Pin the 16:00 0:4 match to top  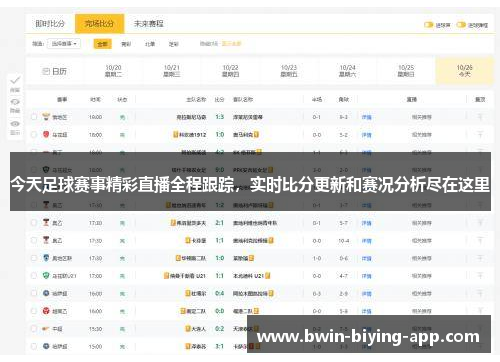[480, 293]
